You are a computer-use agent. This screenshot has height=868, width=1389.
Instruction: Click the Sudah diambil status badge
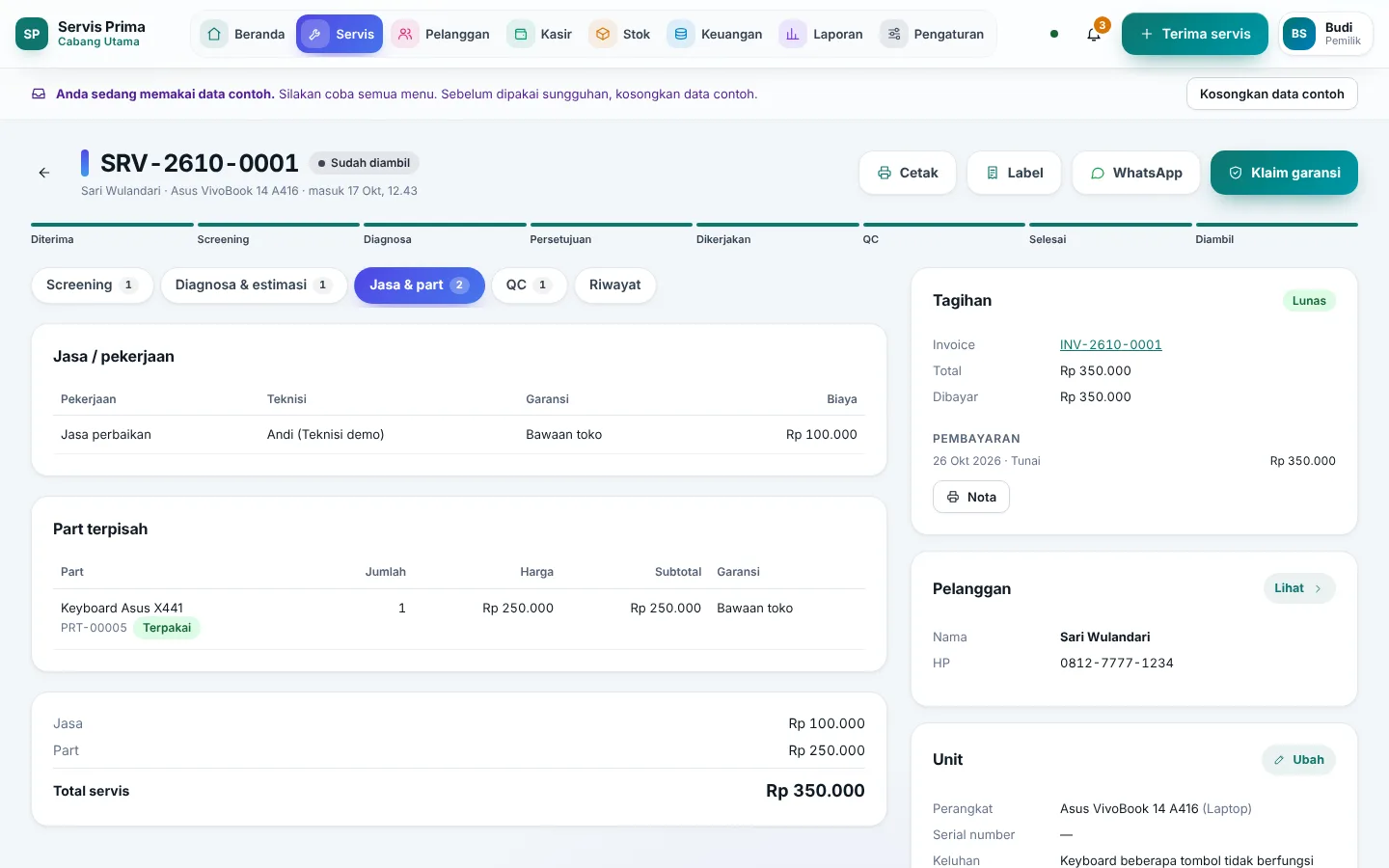[x=365, y=163]
